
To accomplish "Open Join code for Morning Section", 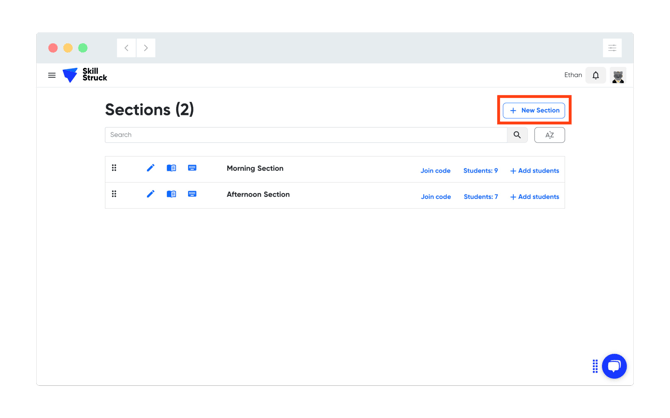I will click(435, 171).
